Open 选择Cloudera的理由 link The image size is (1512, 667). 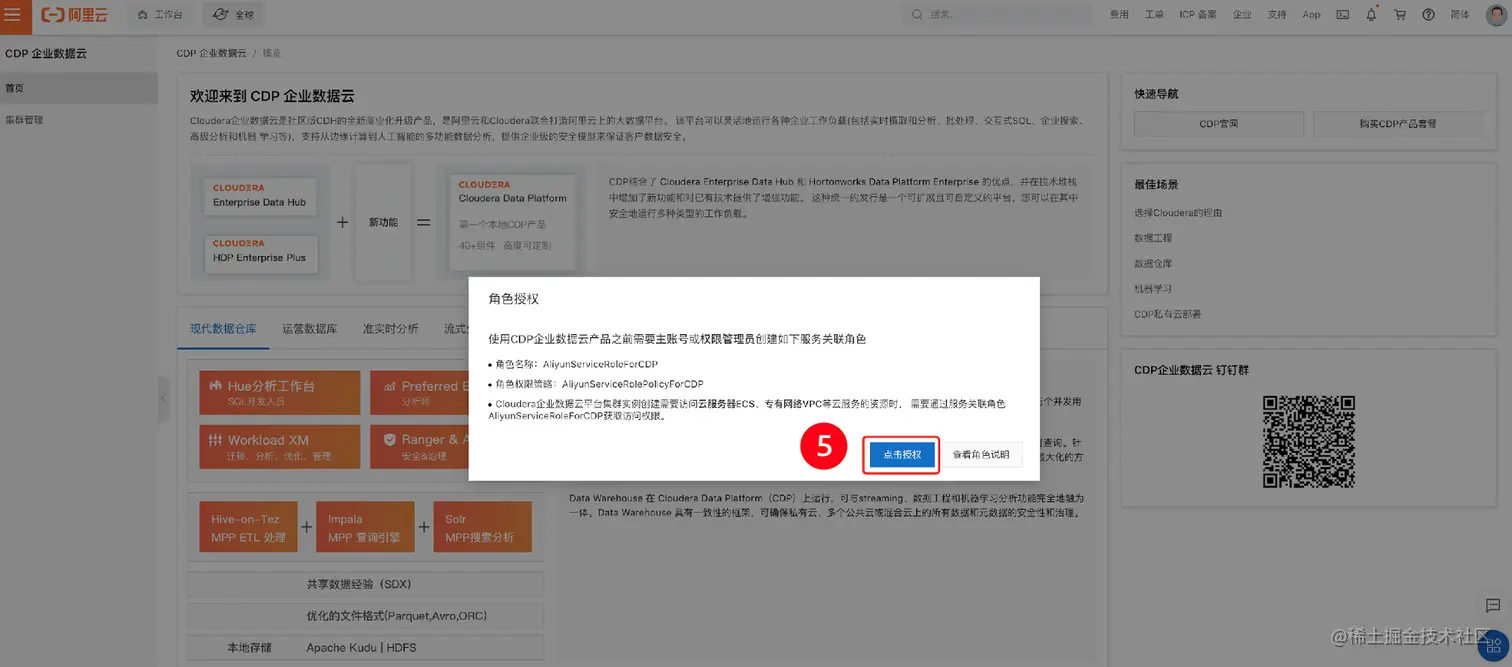tap(1178, 213)
